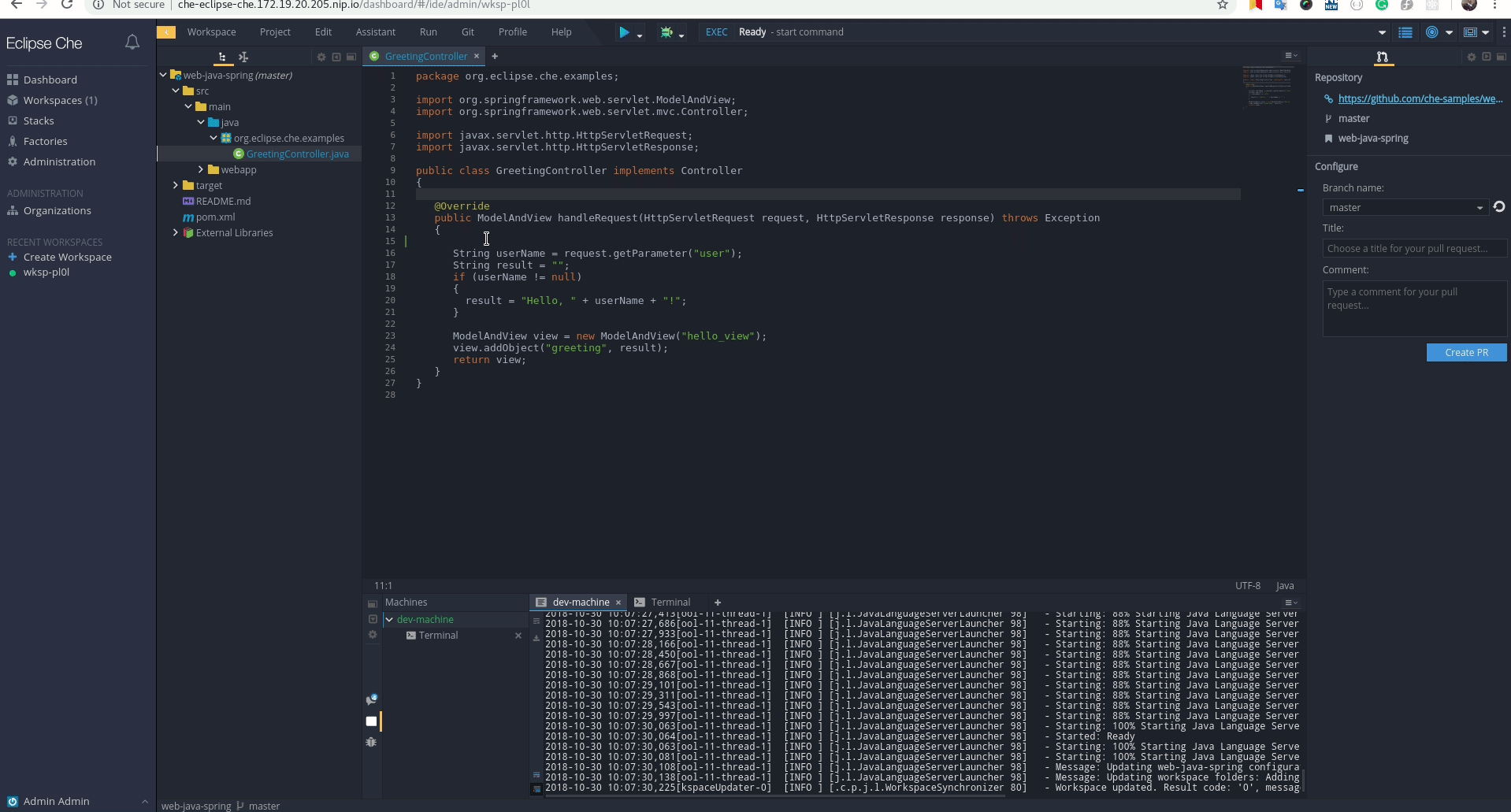Add a new terminal with plus icon
Viewport: 1511px width, 812px height.
pos(718,603)
